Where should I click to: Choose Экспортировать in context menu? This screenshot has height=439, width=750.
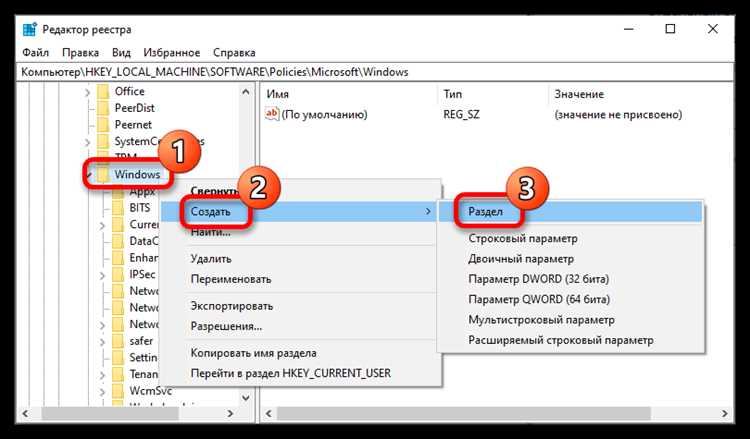click(299, 306)
